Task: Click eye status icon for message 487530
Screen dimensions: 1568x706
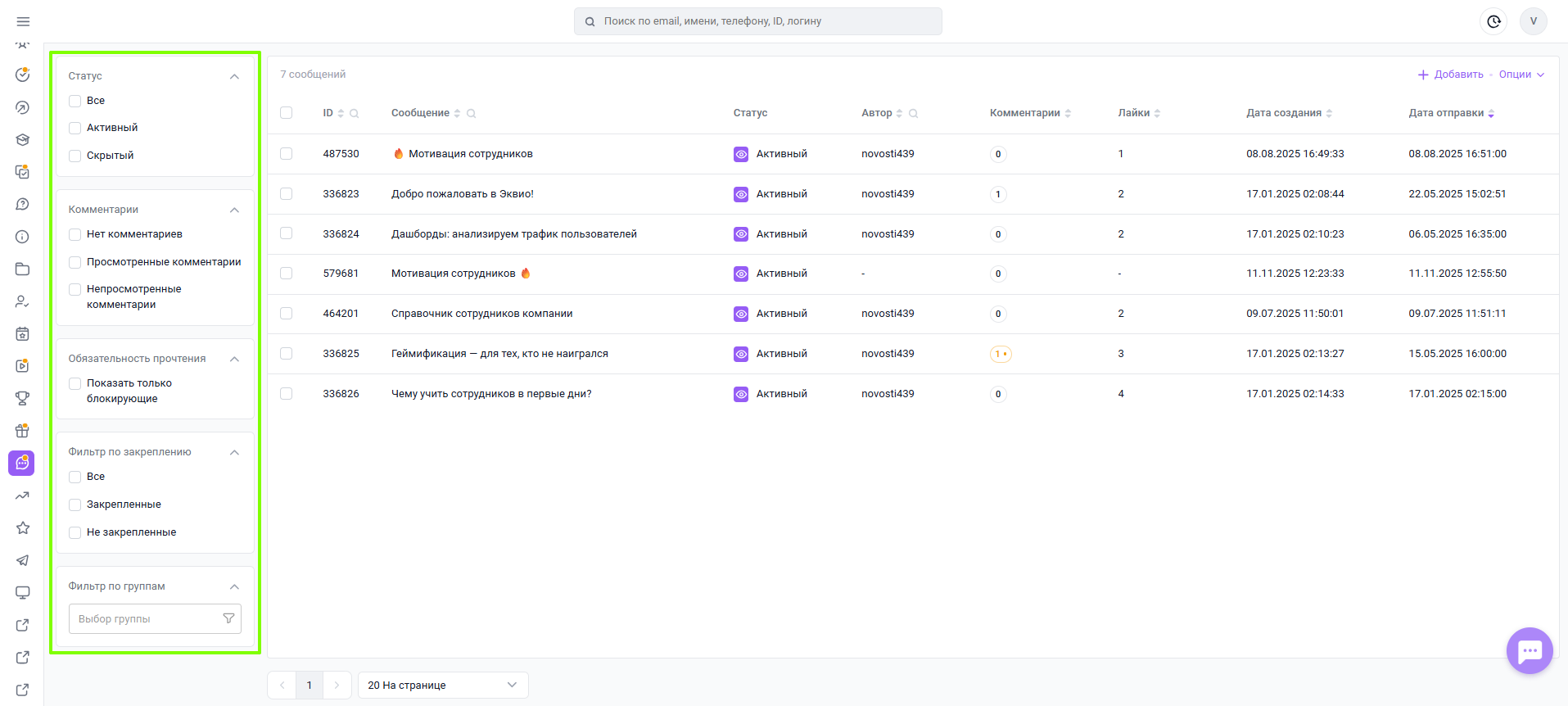Action: [741, 154]
